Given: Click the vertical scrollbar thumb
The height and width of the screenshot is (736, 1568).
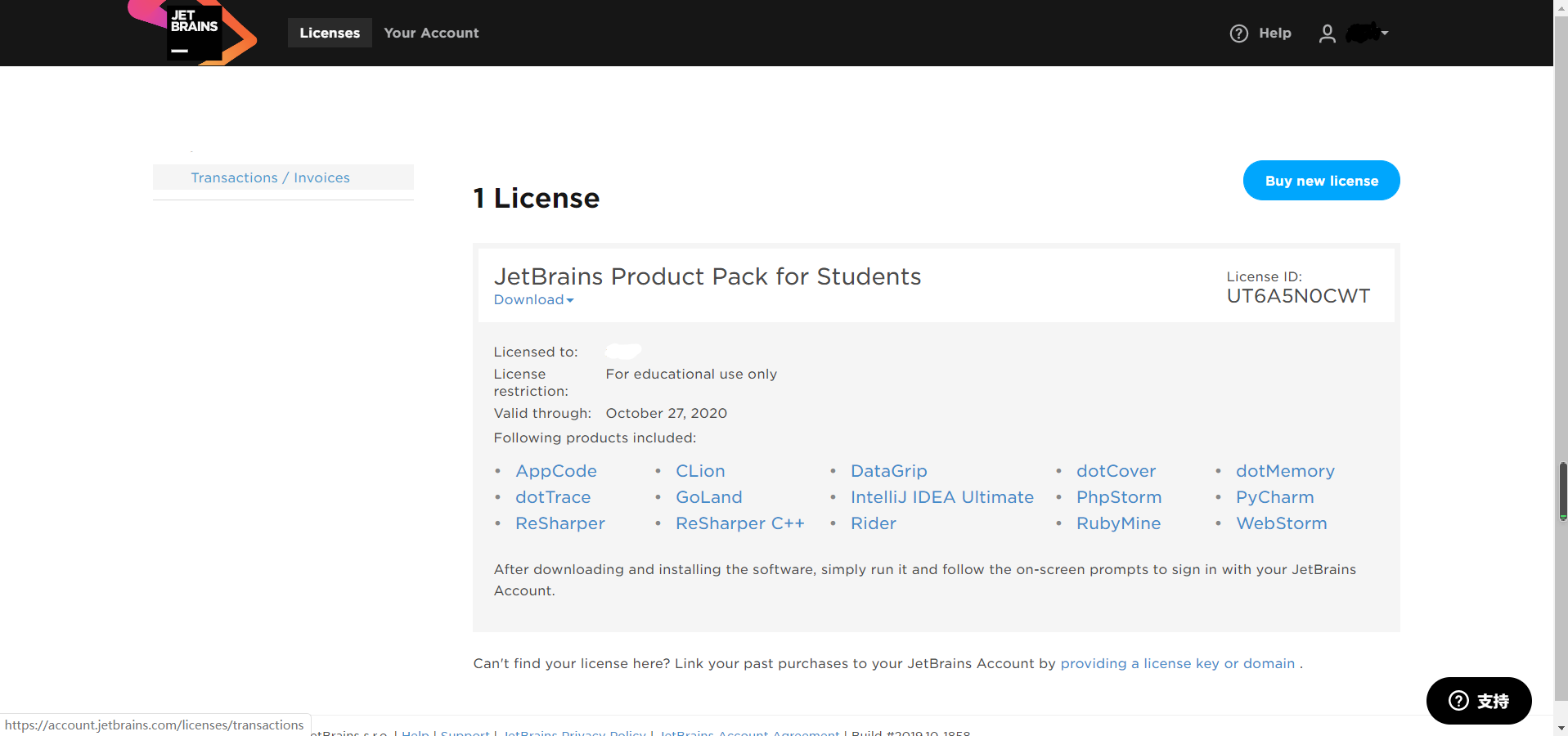Looking at the screenshot, I should point(1561,489).
